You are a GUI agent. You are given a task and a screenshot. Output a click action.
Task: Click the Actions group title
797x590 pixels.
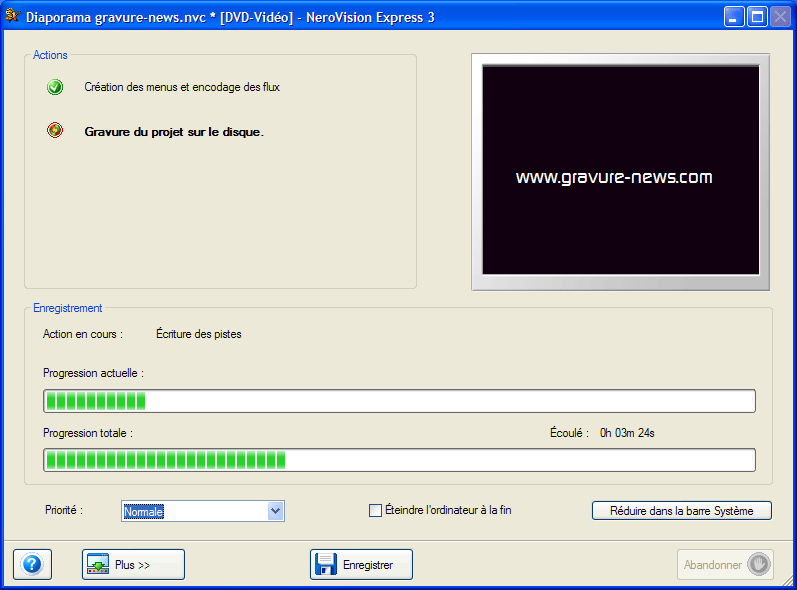(x=50, y=55)
